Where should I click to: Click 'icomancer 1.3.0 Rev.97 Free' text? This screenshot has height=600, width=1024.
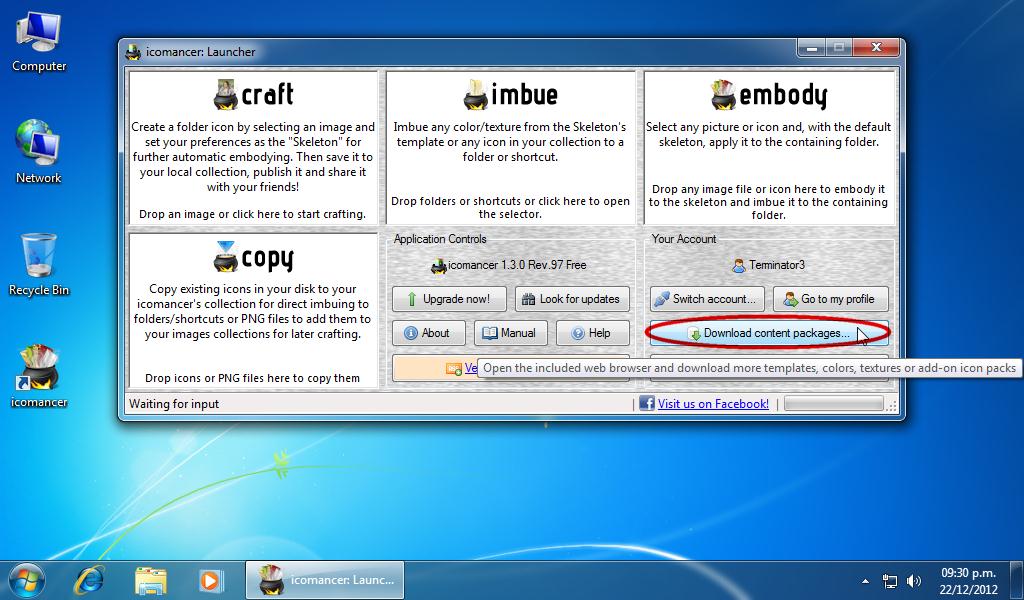517,265
